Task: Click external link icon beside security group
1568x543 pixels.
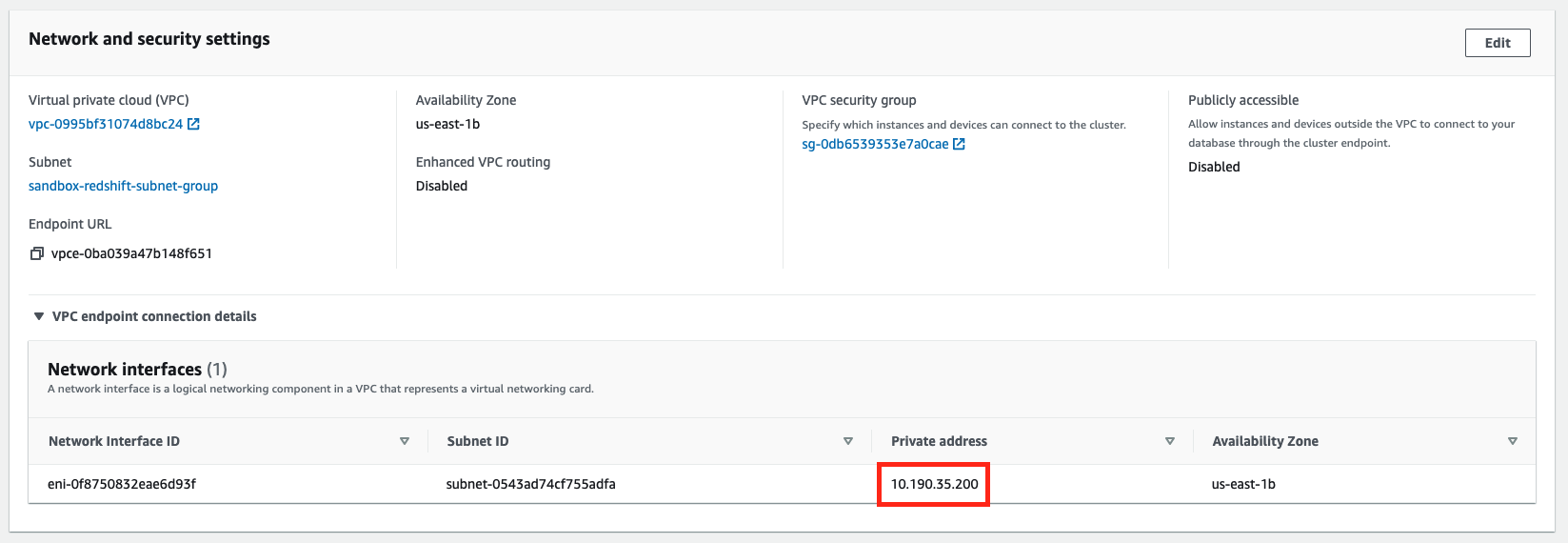Action: click(960, 144)
